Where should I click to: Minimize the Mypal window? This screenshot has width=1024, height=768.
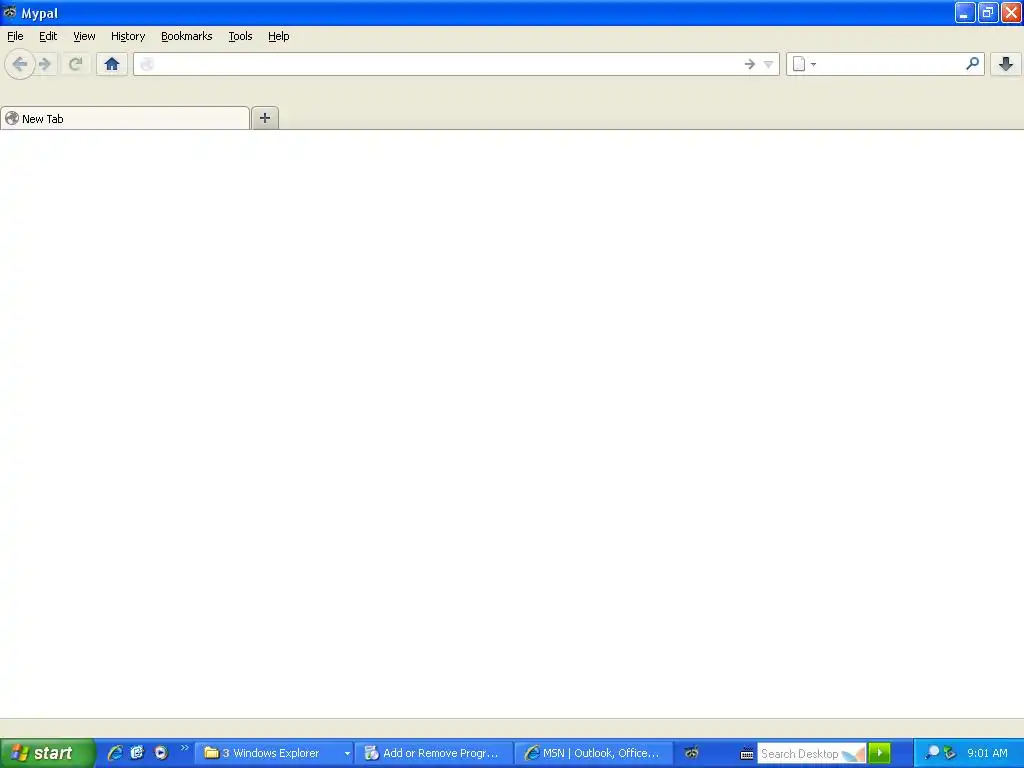click(x=965, y=12)
